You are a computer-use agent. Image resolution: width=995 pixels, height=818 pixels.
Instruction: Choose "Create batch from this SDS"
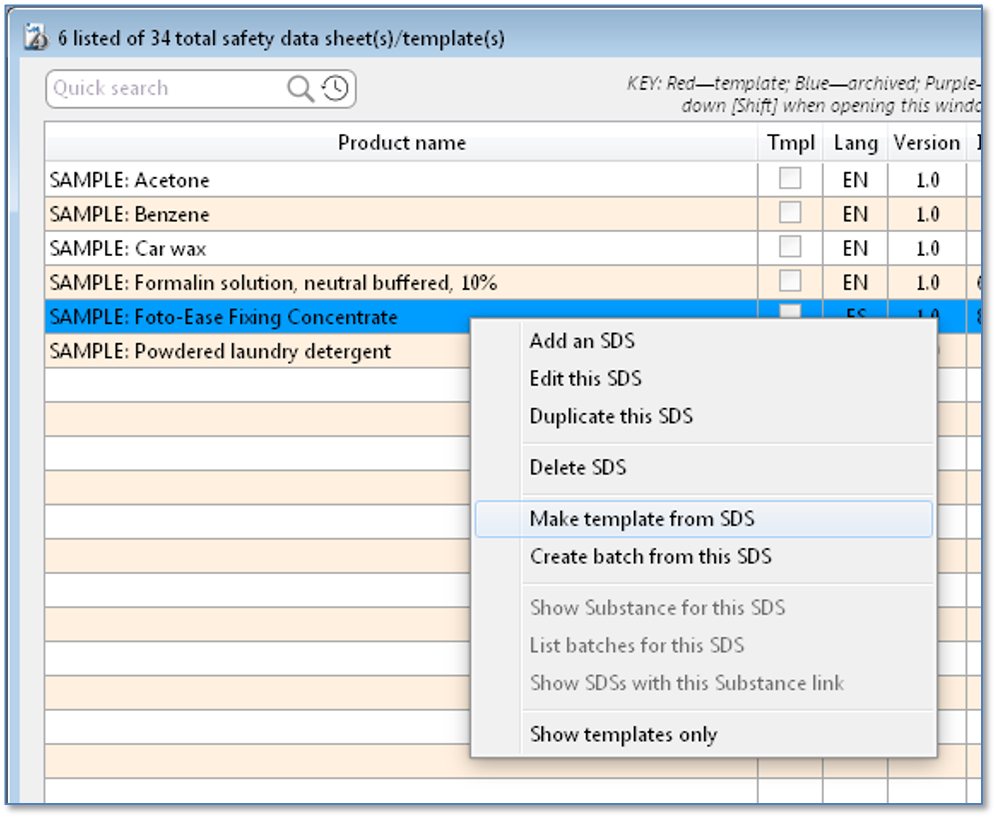tap(704, 557)
